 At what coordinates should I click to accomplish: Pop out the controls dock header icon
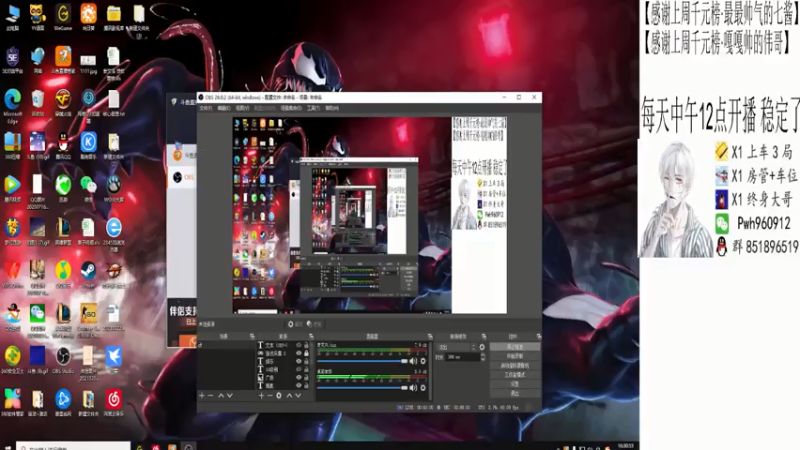click(539, 337)
